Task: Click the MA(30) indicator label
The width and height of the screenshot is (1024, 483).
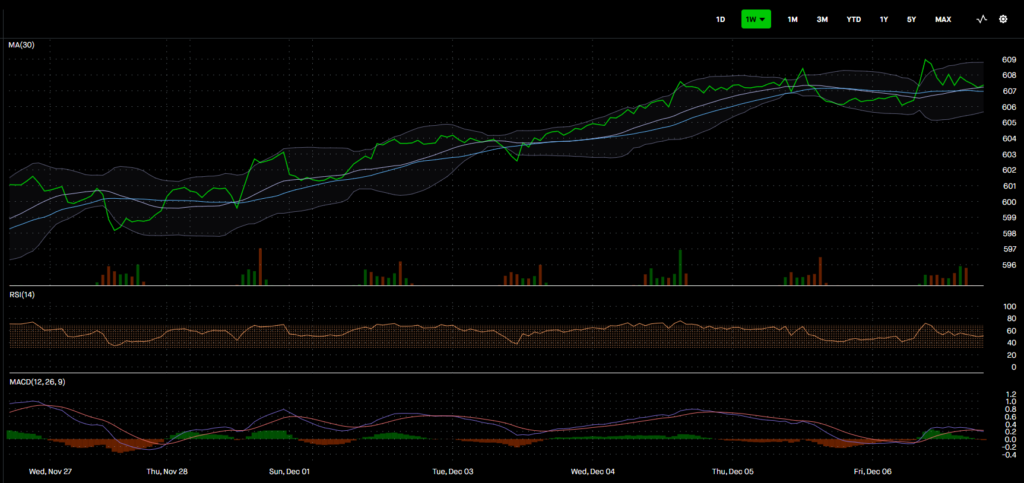Action: point(22,45)
